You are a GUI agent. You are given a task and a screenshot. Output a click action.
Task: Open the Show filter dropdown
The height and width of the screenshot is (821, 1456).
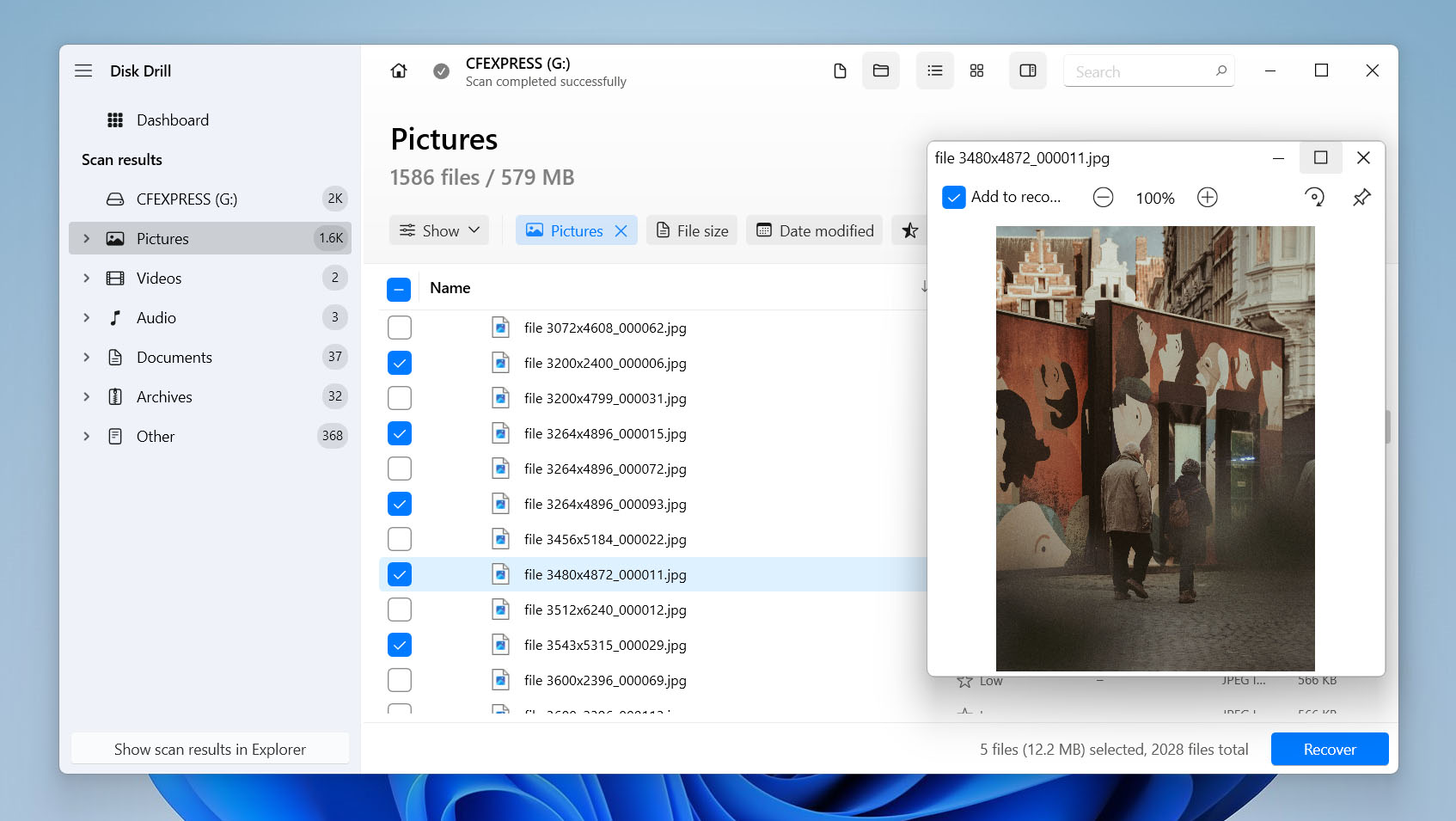439,230
